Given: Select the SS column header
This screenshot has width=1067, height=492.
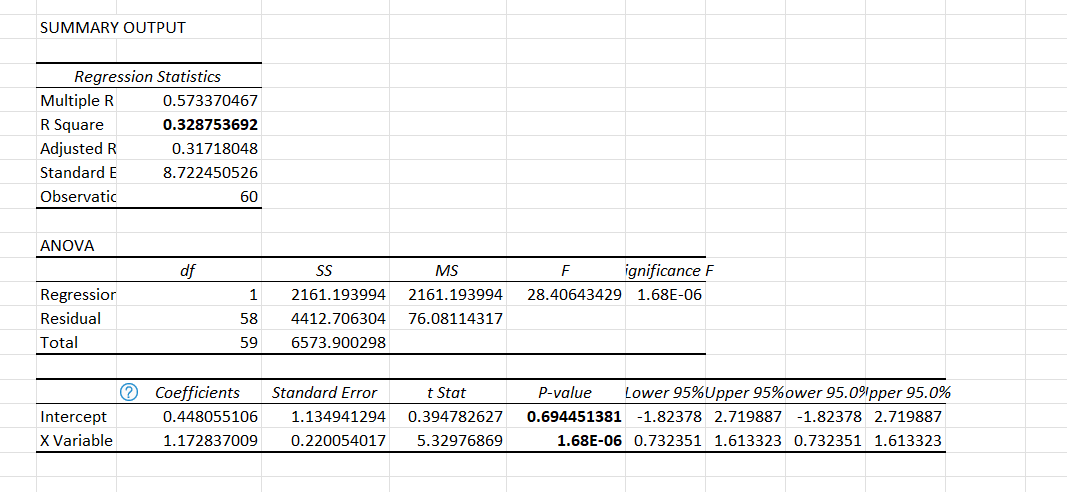Looking at the screenshot, I should tap(325, 272).
